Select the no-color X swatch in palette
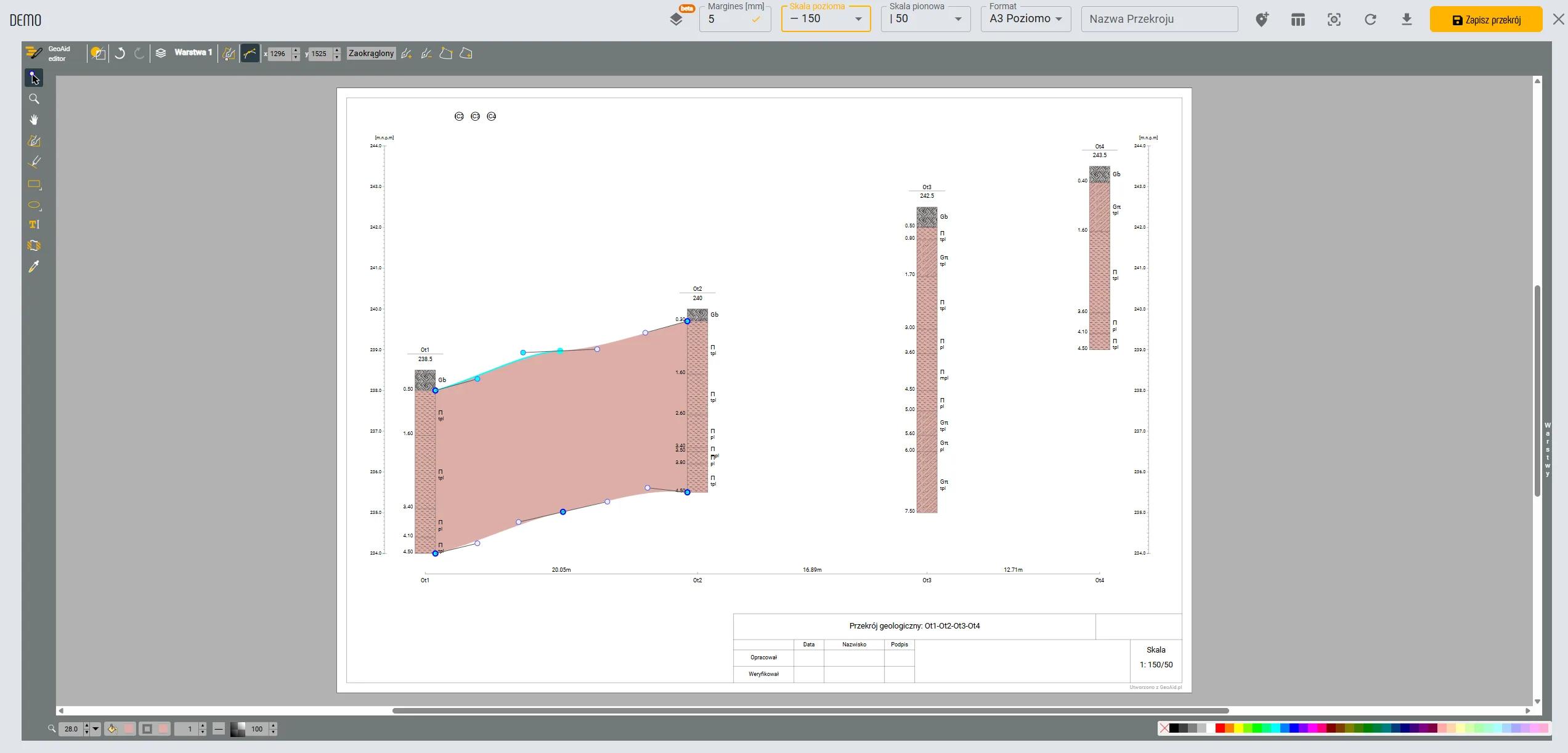 (1164, 728)
